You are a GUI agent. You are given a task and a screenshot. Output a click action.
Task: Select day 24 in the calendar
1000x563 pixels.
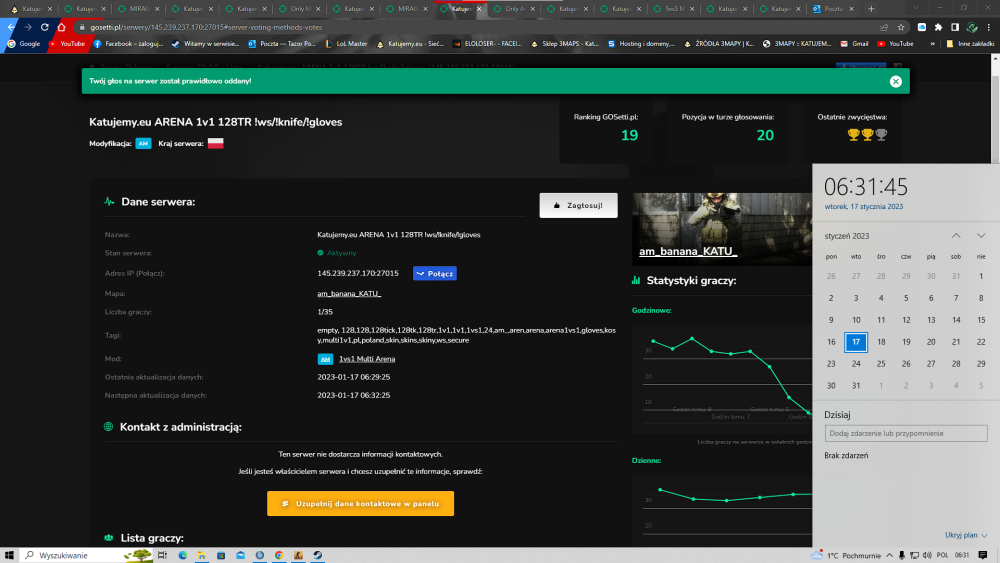(x=856, y=363)
